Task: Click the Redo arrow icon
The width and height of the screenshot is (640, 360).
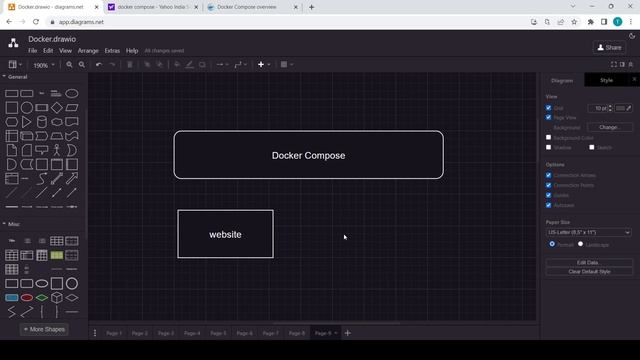Action: tap(112, 64)
